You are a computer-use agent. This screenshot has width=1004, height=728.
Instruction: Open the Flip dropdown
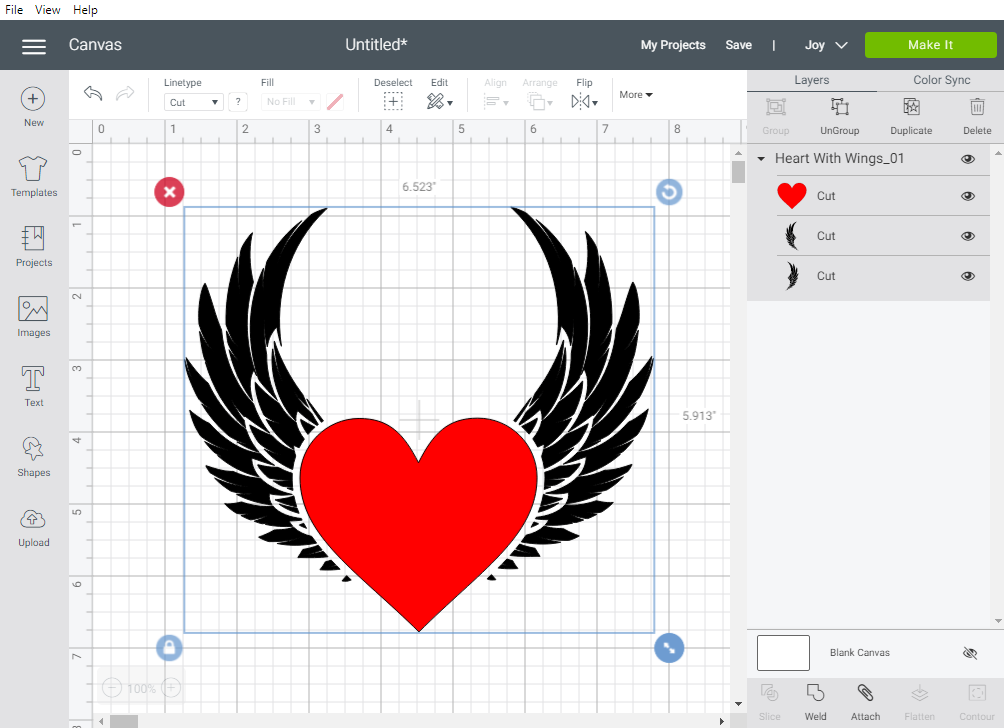tap(585, 101)
